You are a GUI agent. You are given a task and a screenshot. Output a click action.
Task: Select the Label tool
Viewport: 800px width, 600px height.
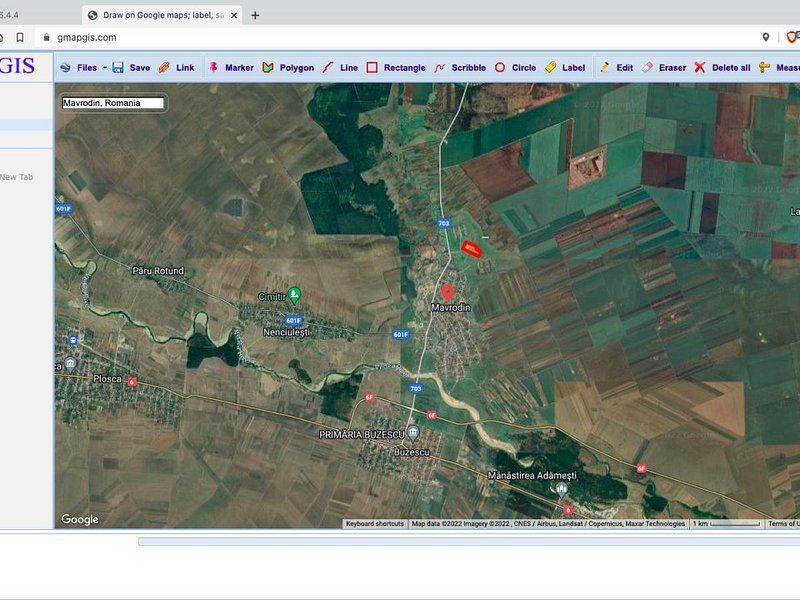566,68
